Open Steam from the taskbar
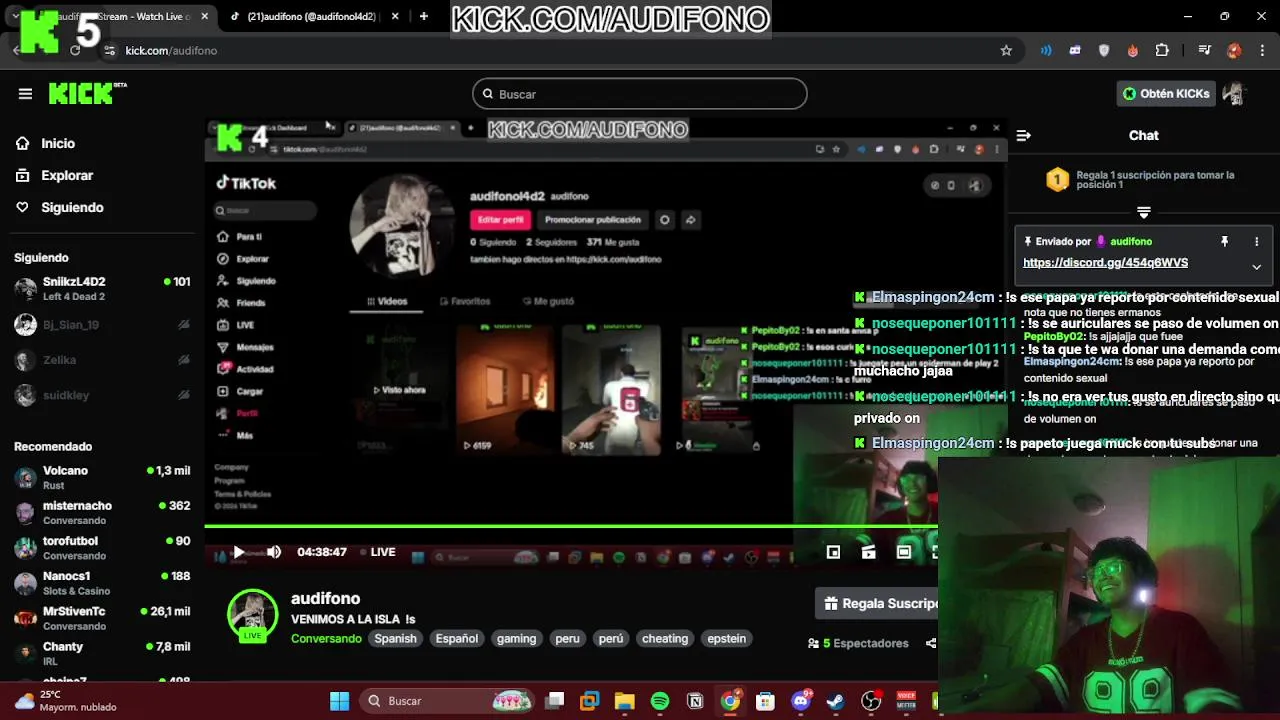Image resolution: width=1280 pixels, height=720 pixels. (x=835, y=701)
